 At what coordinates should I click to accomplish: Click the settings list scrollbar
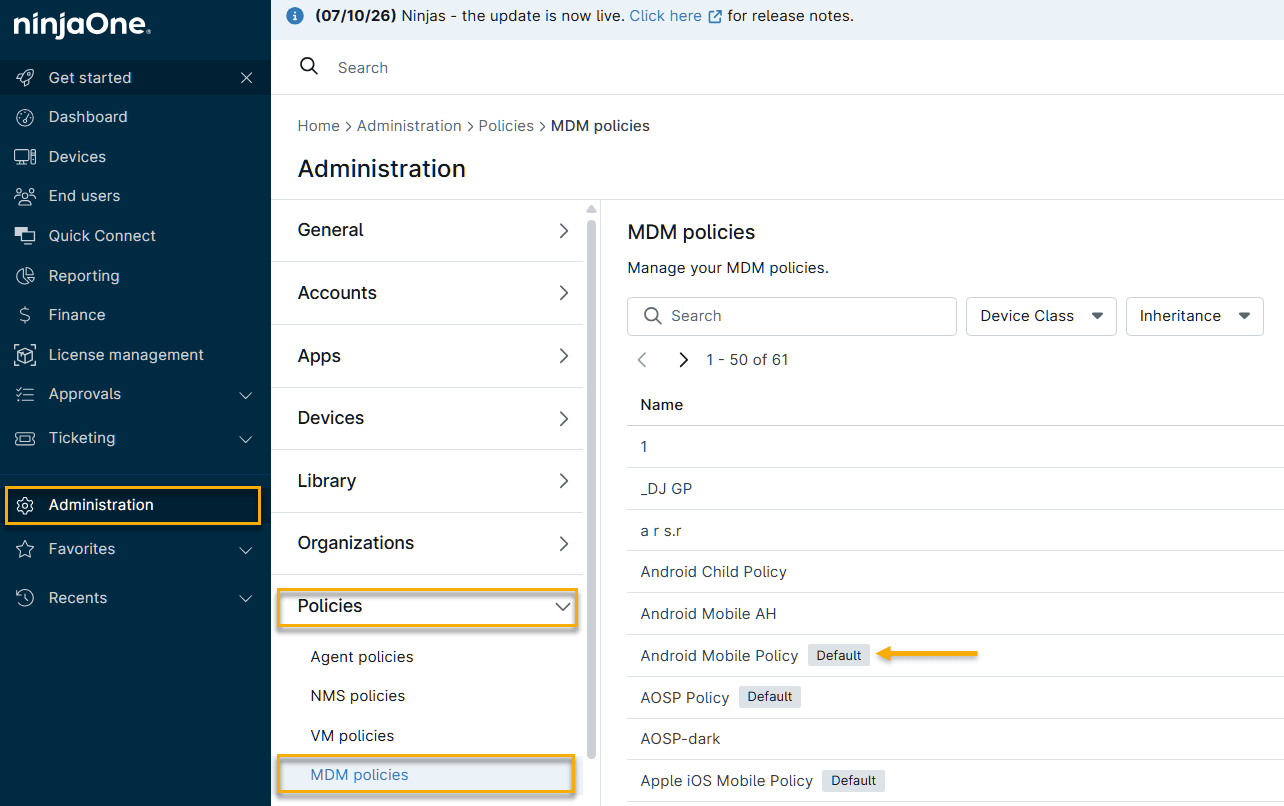591,488
